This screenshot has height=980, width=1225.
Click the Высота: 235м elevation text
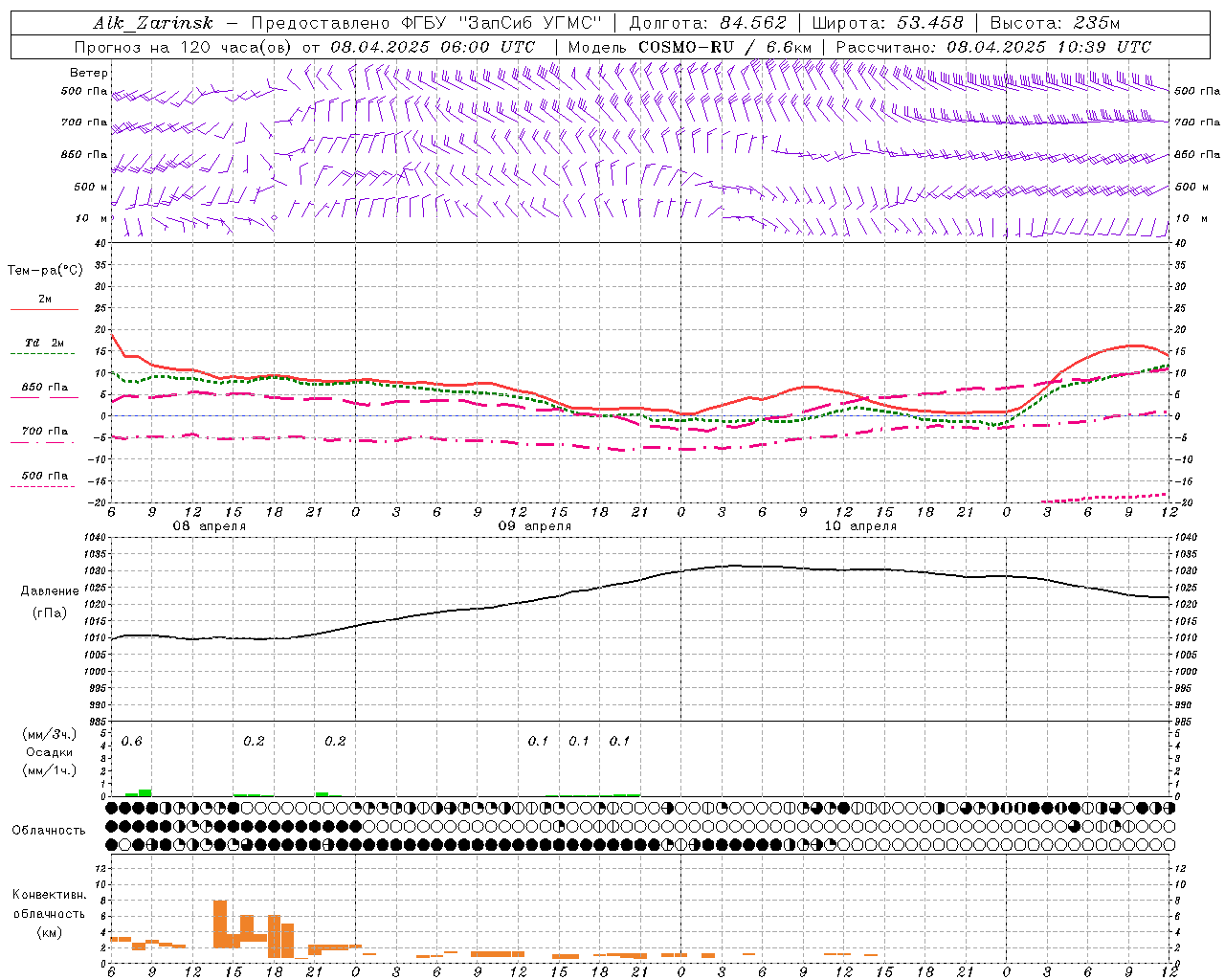click(x=1054, y=23)
